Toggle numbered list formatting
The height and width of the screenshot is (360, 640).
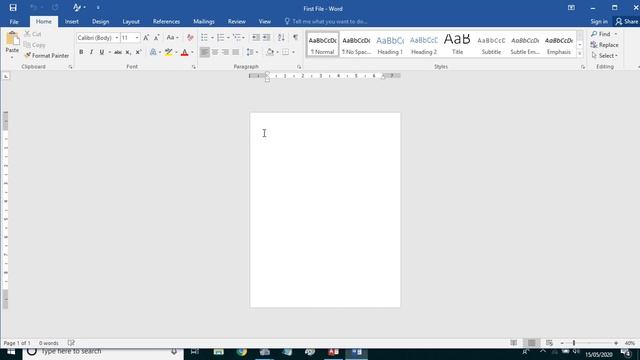[220, 38]
